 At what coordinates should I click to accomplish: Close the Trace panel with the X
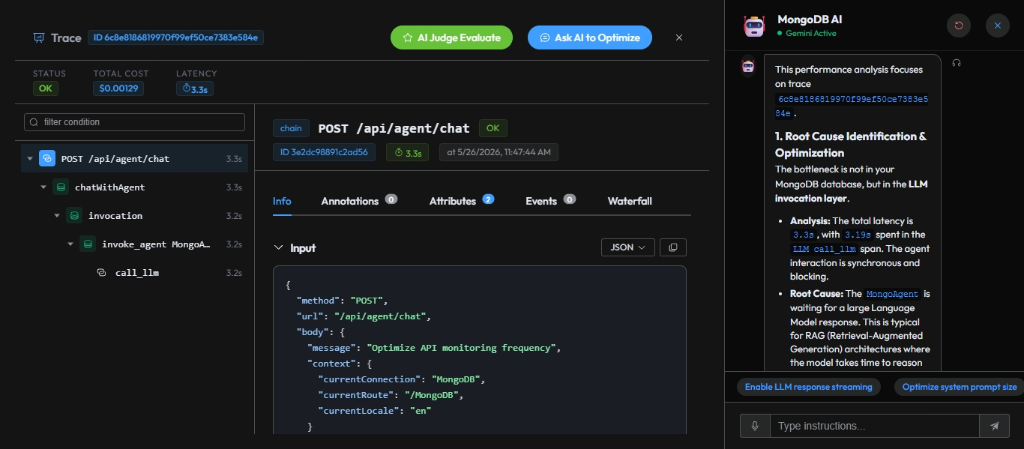point(679,38)
